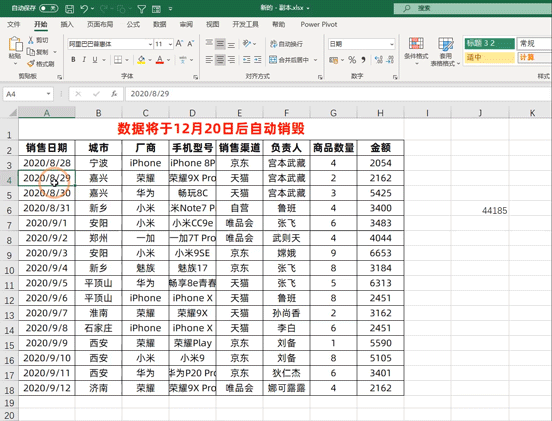
Task: Switch to the 开发工具 (Developer) tab
Action: pyautogui.click(x=245, y=24)
